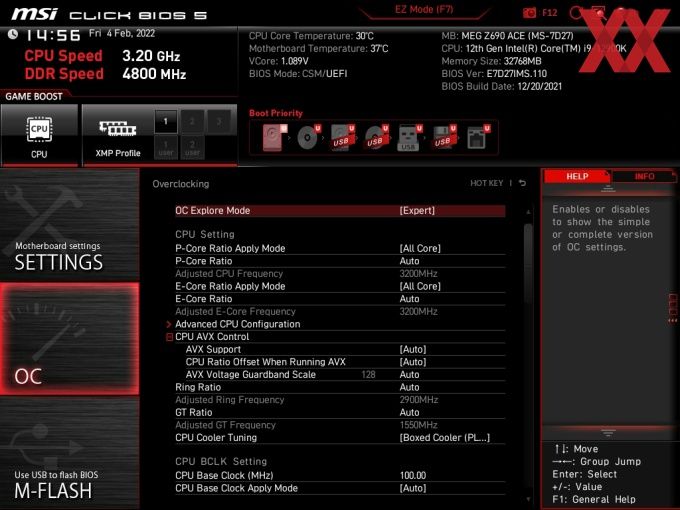Select the network boot device icon
The width and height of the screenshot is (680, 510).
478,137
